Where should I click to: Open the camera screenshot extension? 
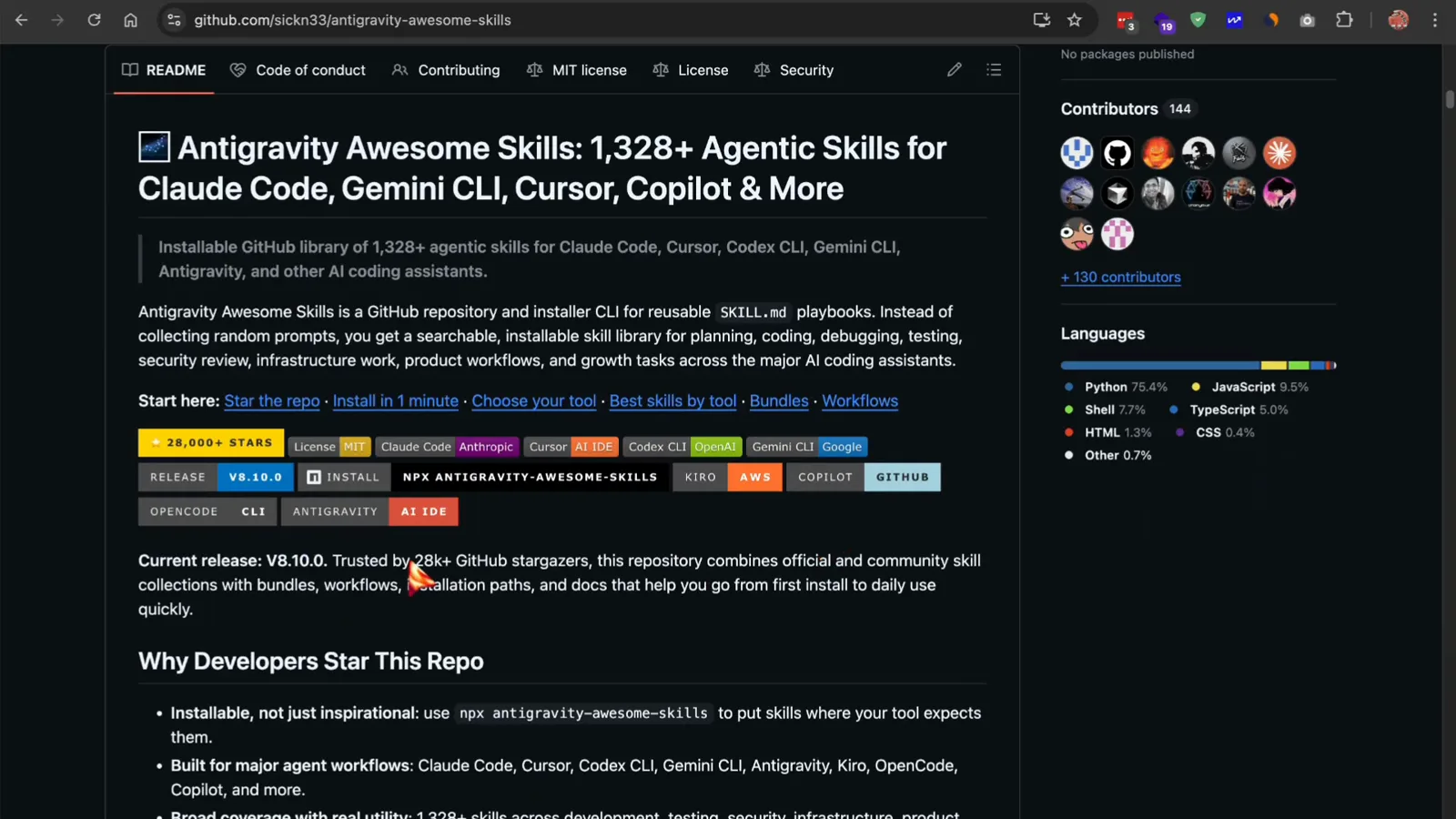point(1307,20)
